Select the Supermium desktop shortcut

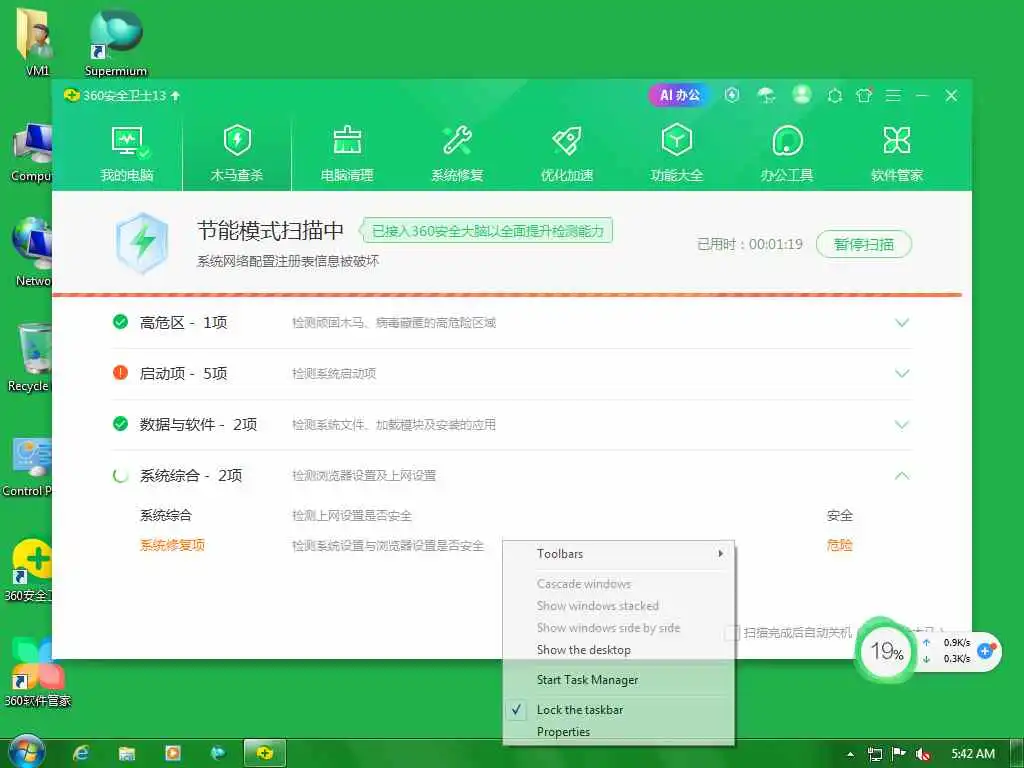[116, 43]
